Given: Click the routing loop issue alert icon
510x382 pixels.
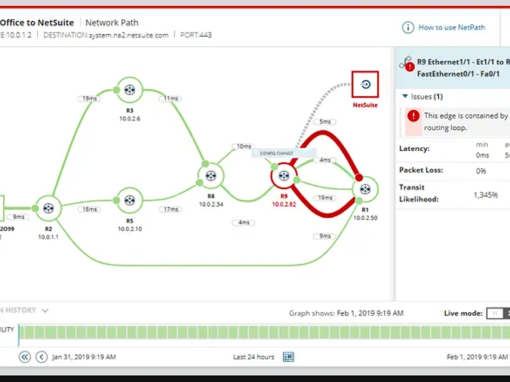Looking at the screenshot, I should [413, 116].
